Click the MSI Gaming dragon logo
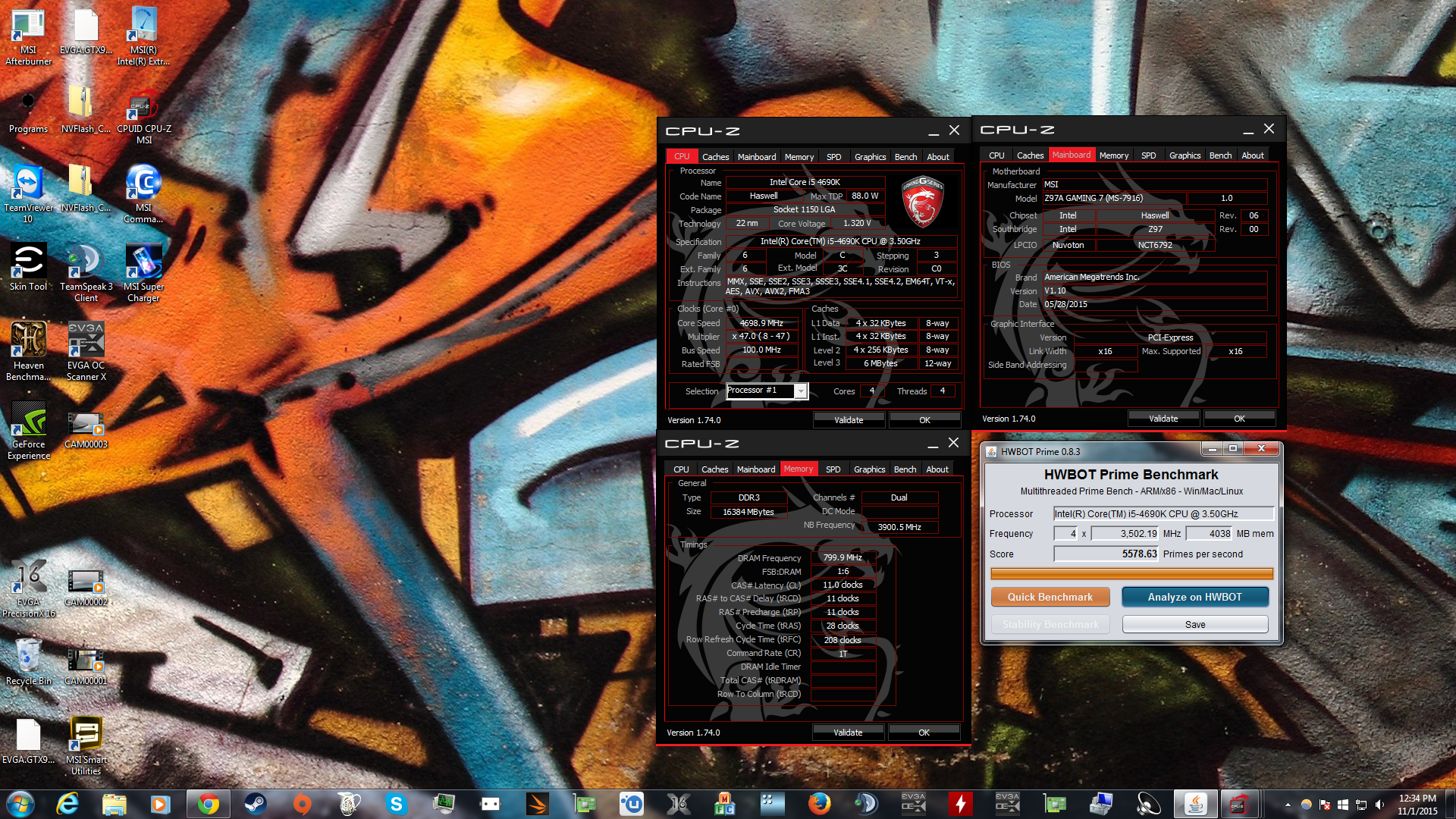This screenshot has width=1456, height=819. click(922, 201)
